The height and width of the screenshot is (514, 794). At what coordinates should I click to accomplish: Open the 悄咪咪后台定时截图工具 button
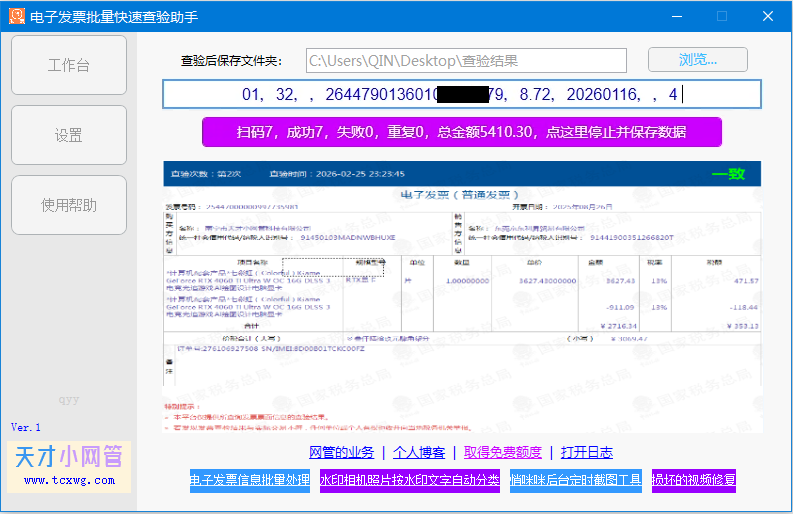pos(575,480)
